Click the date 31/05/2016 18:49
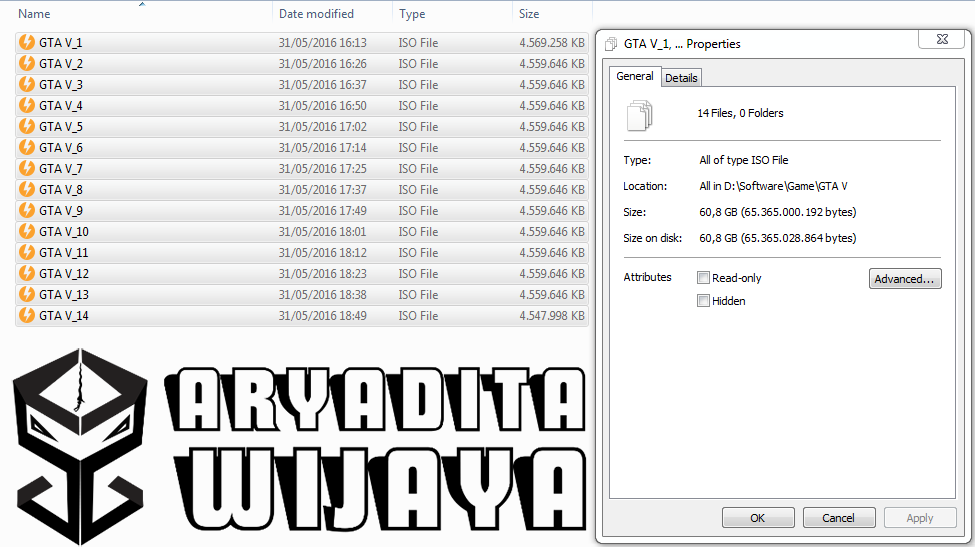Viewport: 975px width, 547px height. point(323,316)
